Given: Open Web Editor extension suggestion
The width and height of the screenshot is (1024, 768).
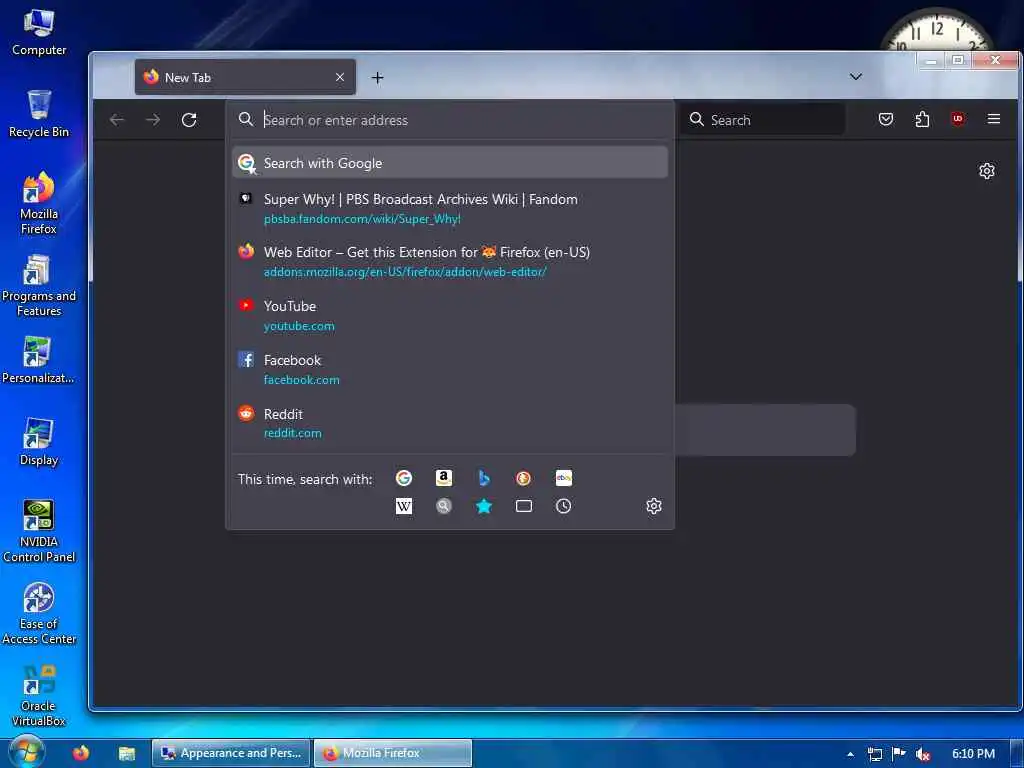Looking at the screenshot, I should 450,261.
